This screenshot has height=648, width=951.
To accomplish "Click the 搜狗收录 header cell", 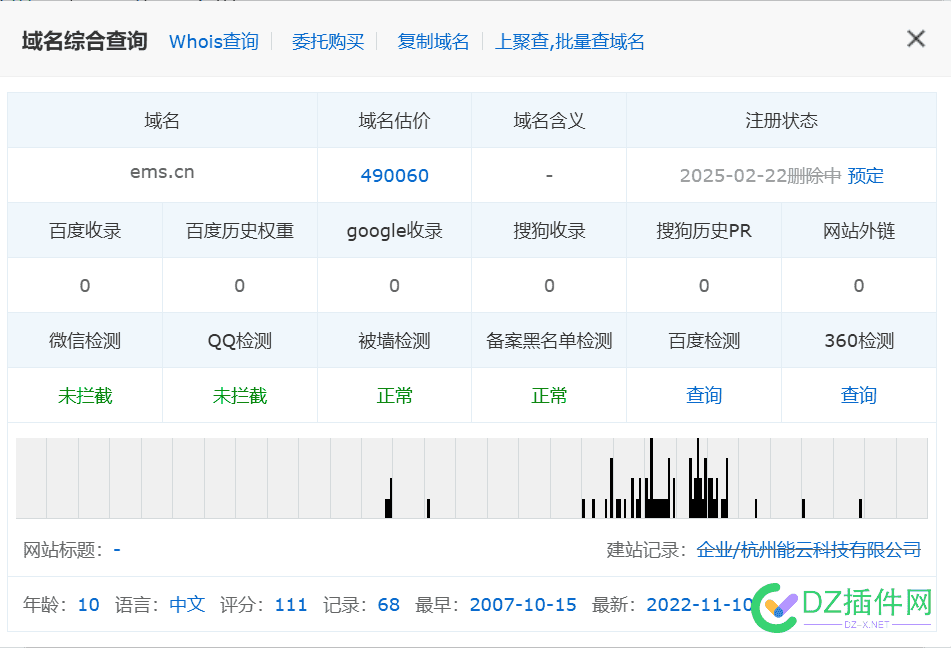I will pos(549,231).
